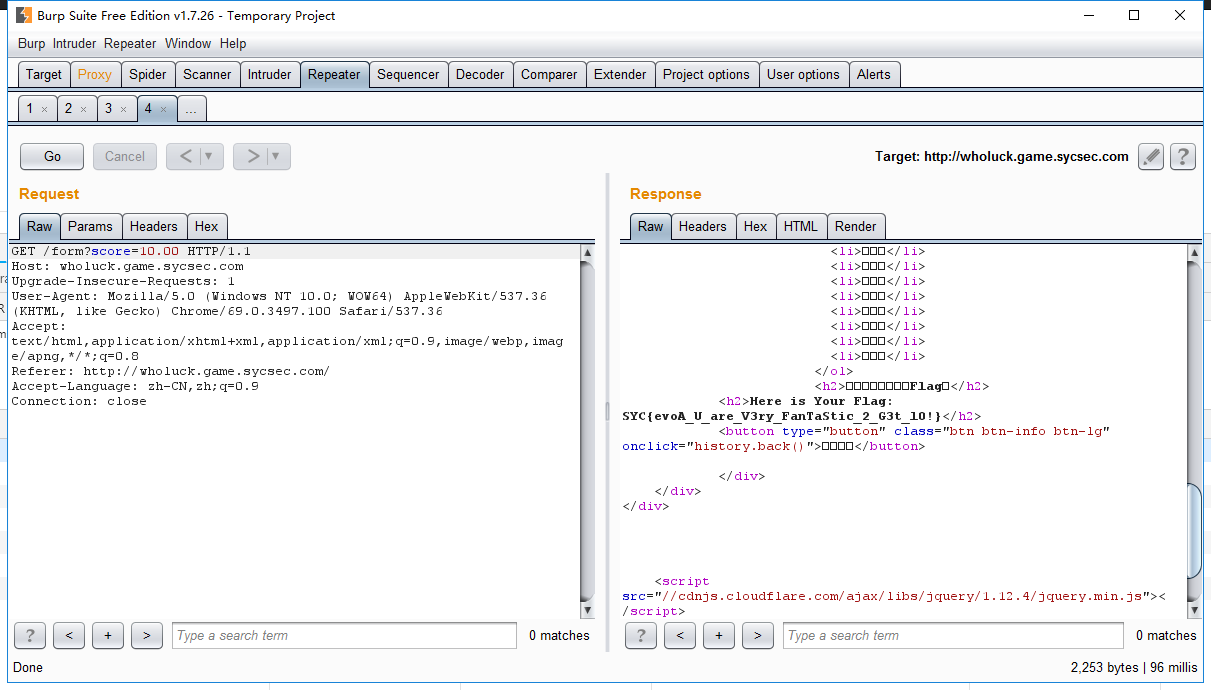Switch to the Extender tab
Viewport: 1211px width, 690px height.
(x=620, y=74)
